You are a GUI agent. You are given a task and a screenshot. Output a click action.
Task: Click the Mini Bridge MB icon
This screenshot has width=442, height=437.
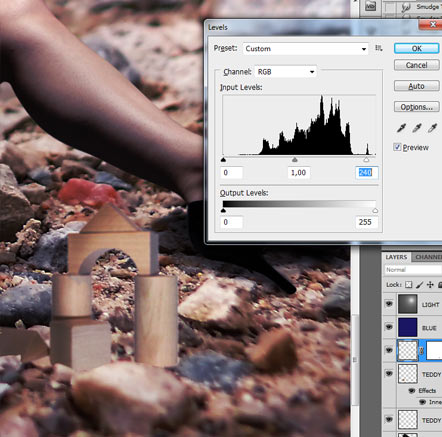370,6
